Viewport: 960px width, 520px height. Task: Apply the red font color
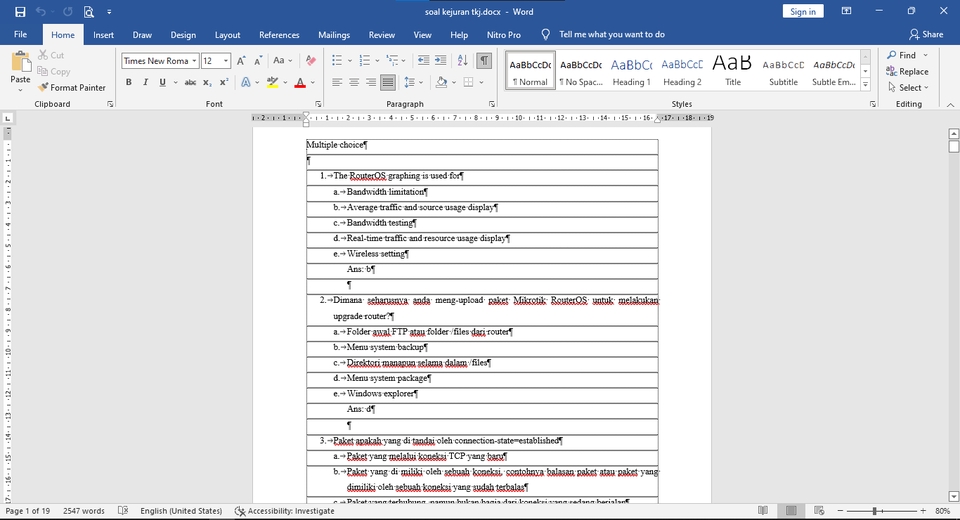pyautogui.click(x=300, y=82)
